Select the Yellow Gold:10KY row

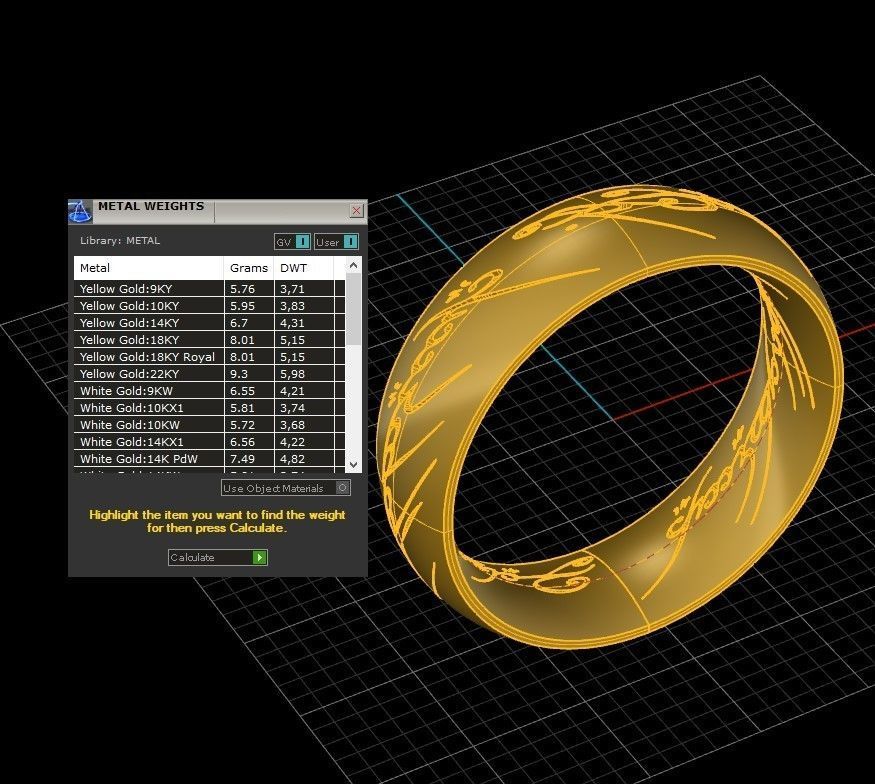209,306
